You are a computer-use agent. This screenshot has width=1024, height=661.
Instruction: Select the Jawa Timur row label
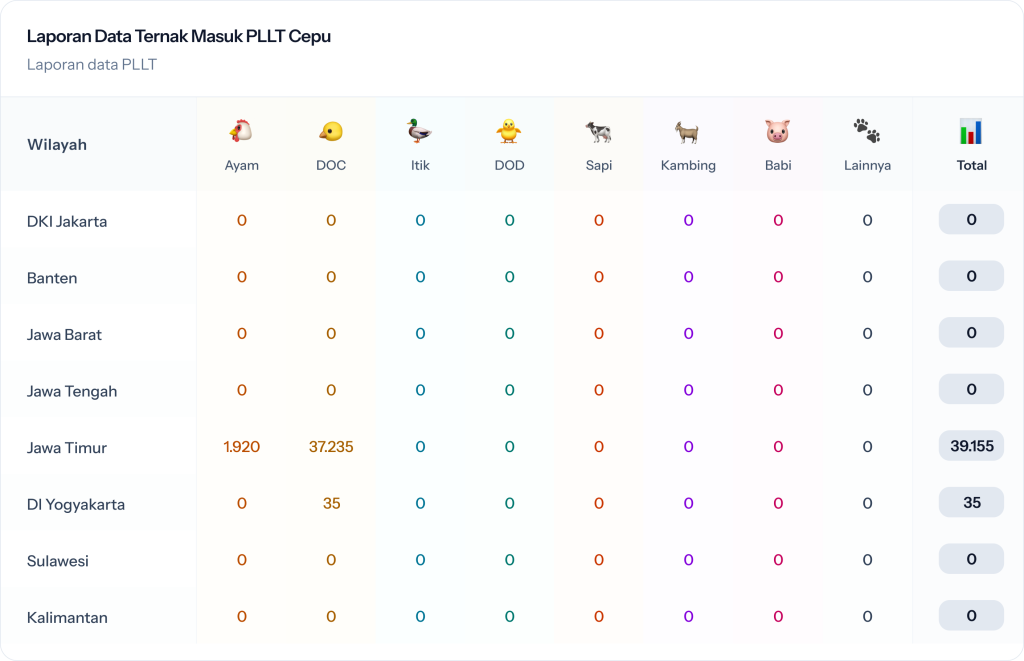pos(67,448)
